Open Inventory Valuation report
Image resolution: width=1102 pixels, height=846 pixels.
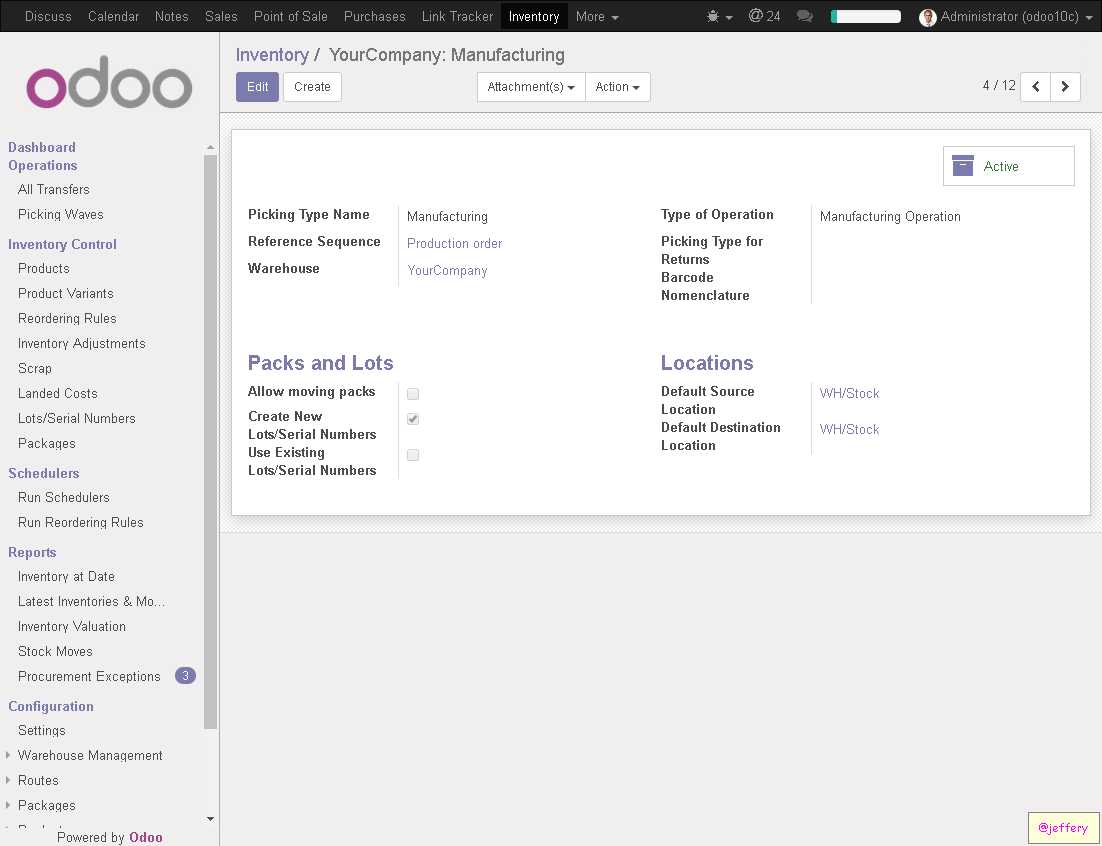coord(72,626)
